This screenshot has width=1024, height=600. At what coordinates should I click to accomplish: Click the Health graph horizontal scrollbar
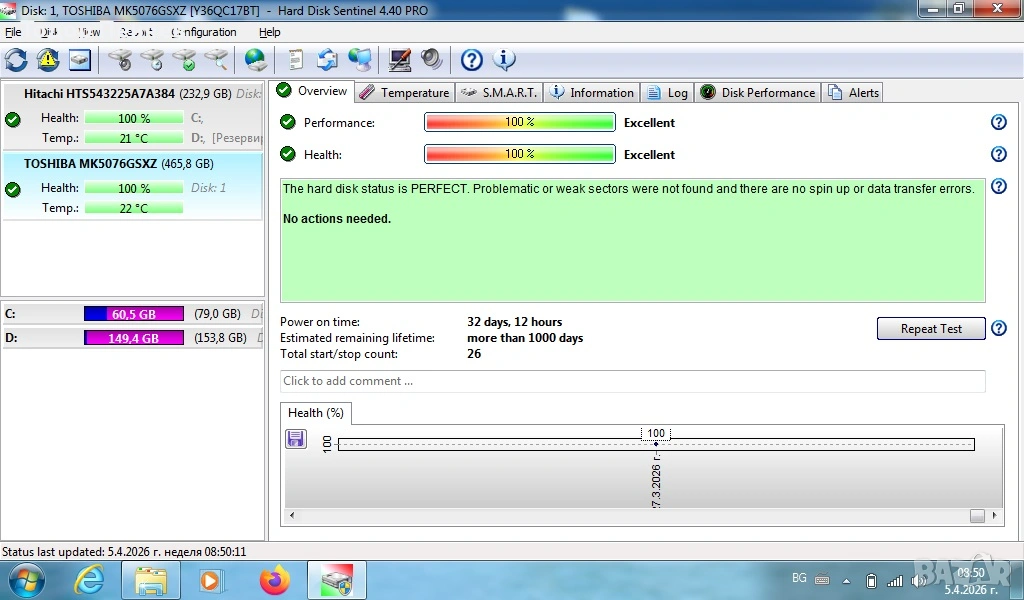(640, 516)
